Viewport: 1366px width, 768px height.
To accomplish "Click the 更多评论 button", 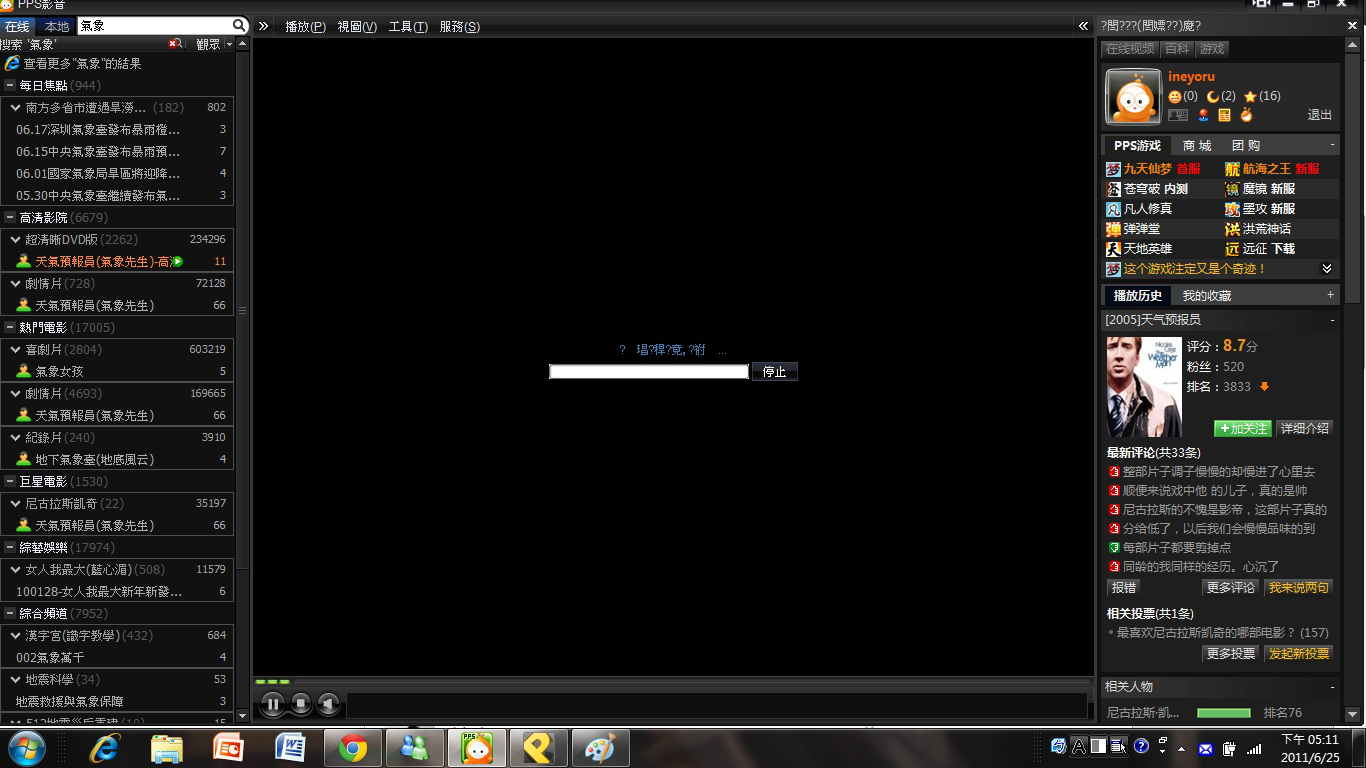I will pyautogui.click(x=1230, y=588).
